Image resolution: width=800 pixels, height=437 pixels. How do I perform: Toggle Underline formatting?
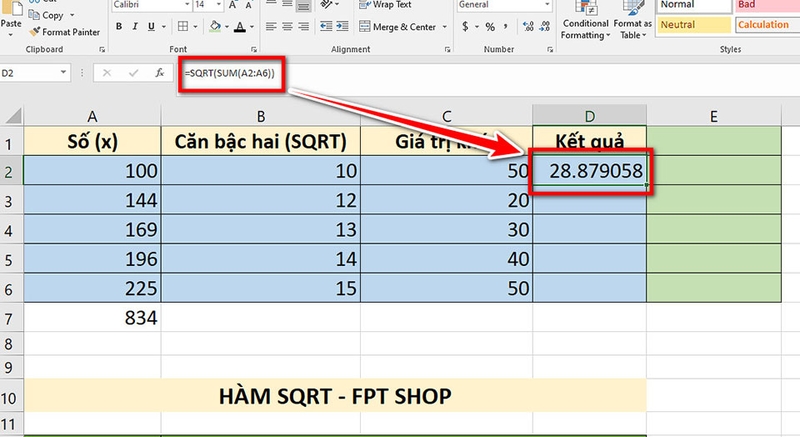[151, 27]
